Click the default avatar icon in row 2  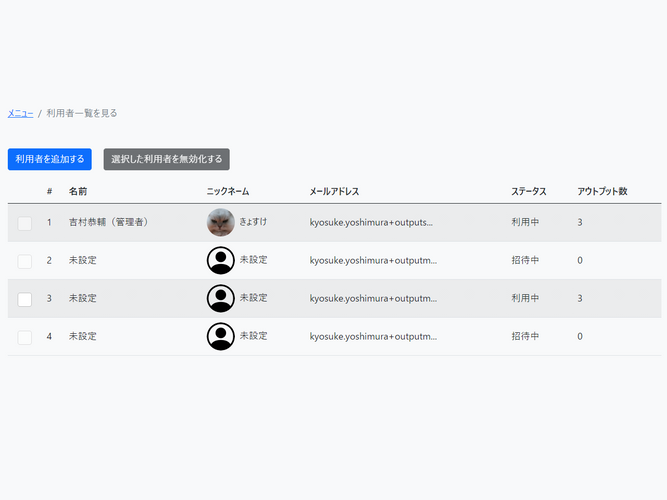(220, 260)
